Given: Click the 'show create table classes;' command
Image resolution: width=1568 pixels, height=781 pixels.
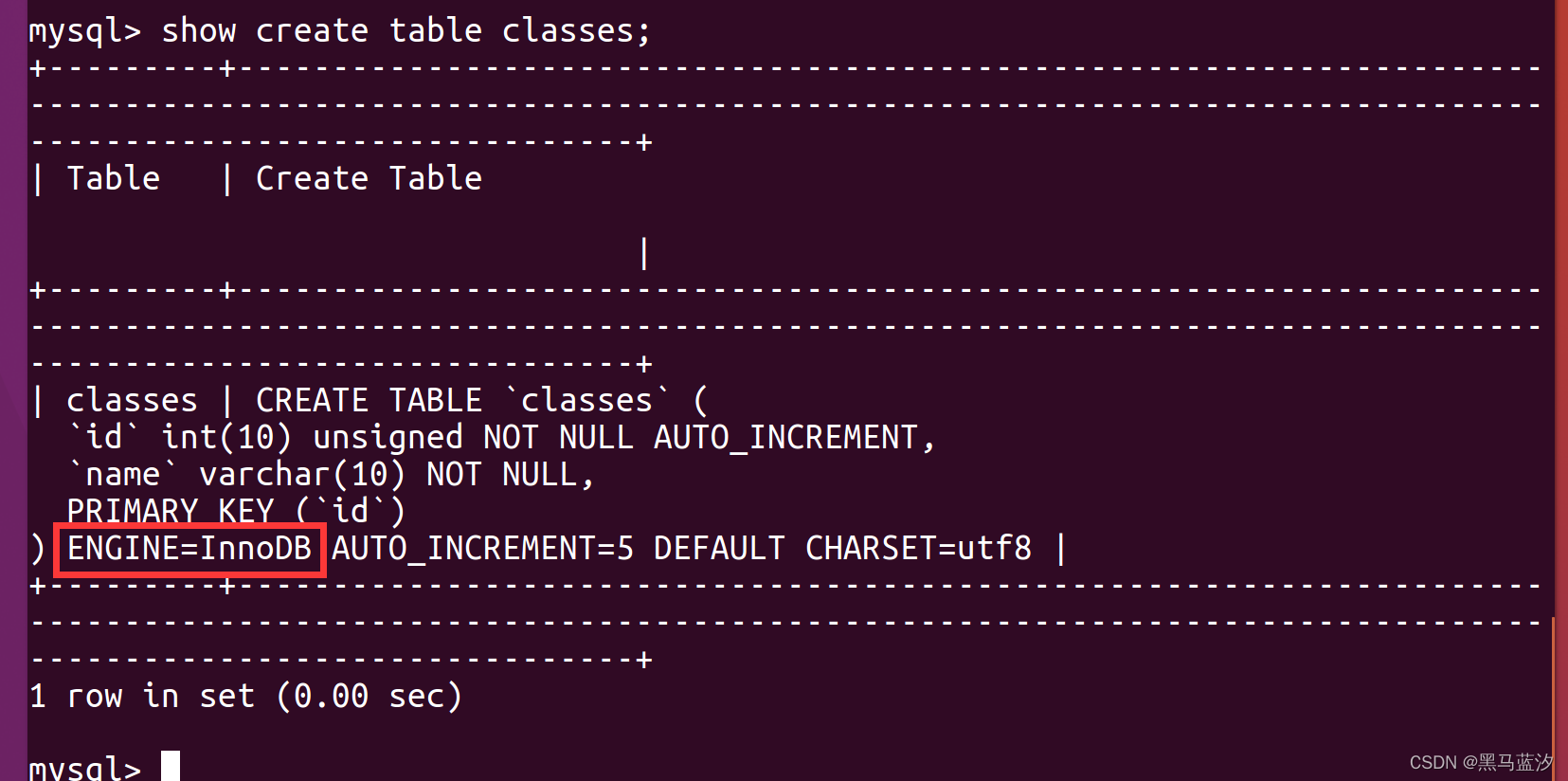Looking at the screenshot, I should click(x=406, y=31).
